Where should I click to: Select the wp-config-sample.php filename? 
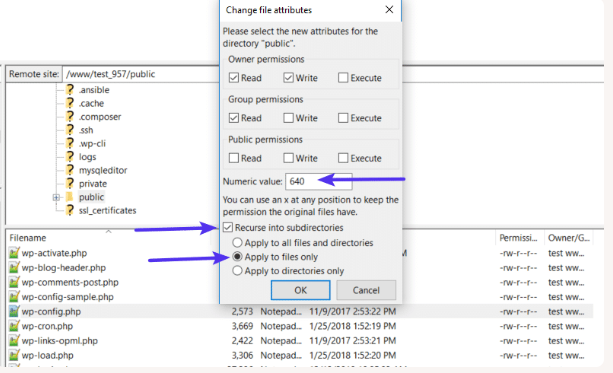tap(67, 297)
